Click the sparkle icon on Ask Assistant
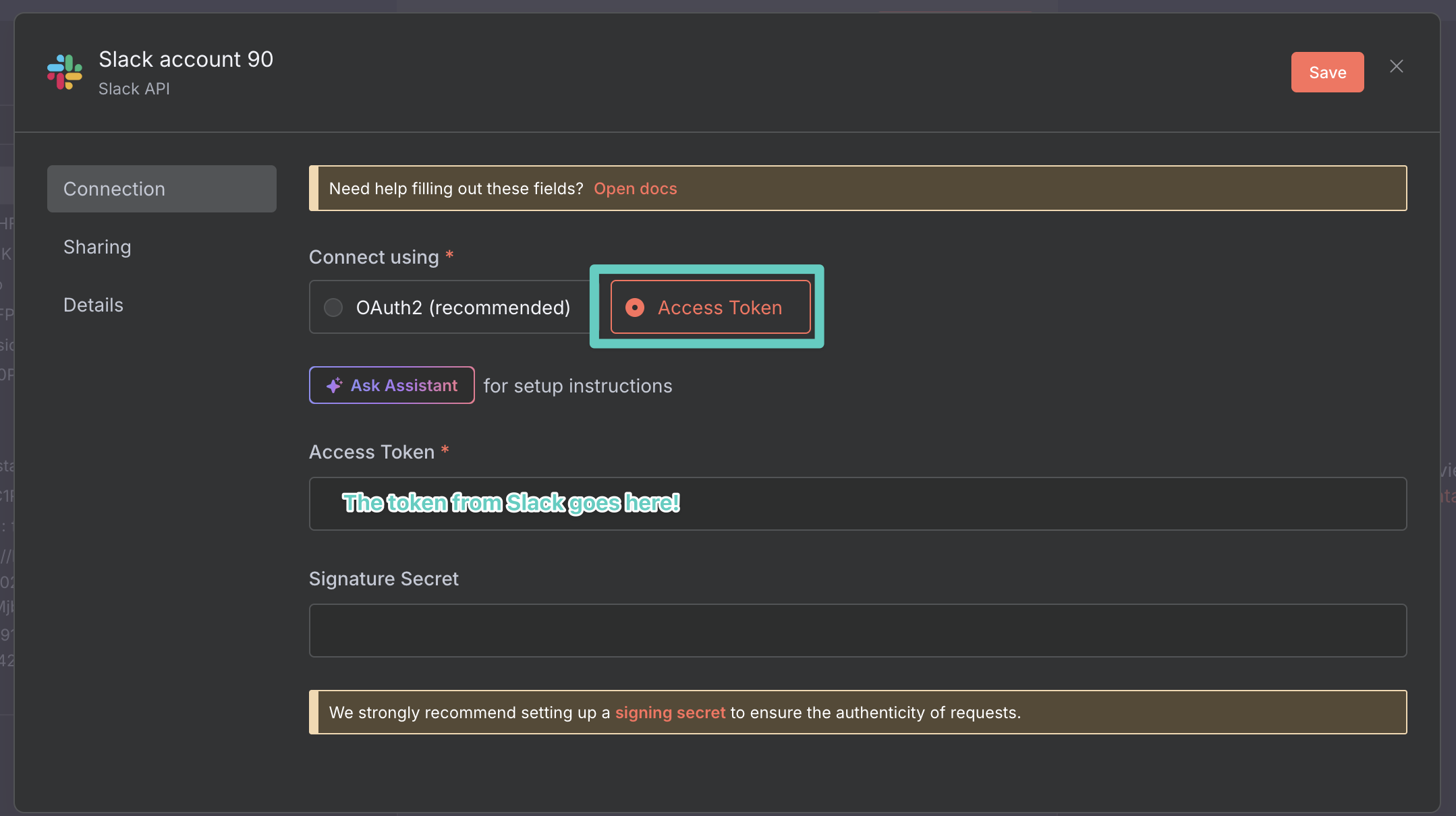1456x816 pixels. (334, 385)
